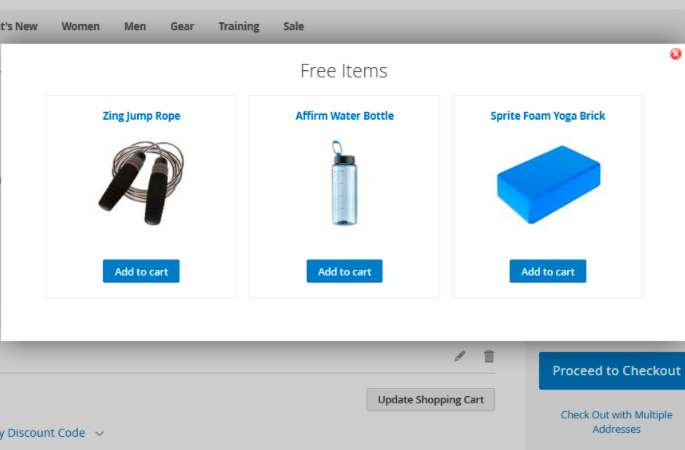Click the pencil edit icon

click(x=460, y=356)
